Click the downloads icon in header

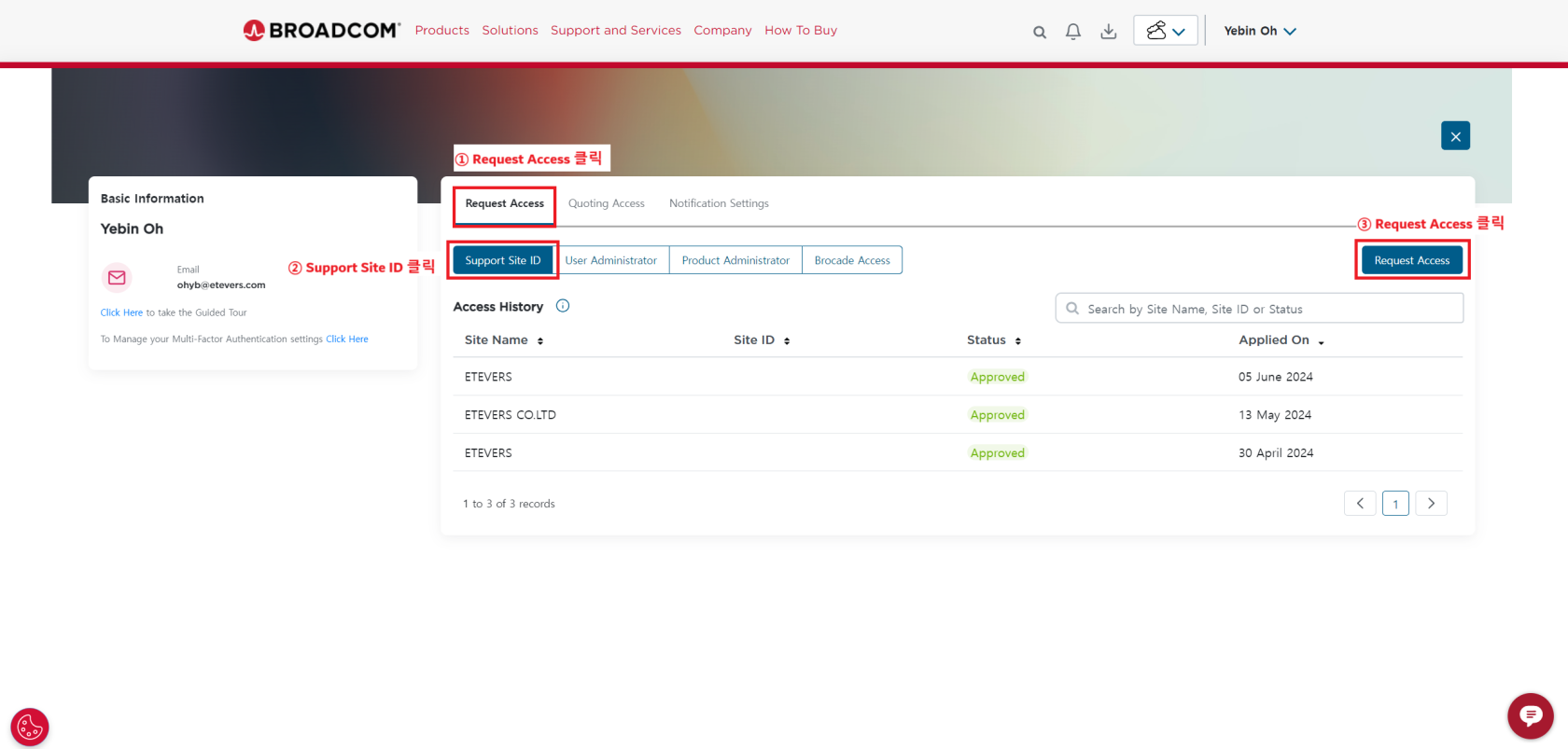click(1108, 32)
